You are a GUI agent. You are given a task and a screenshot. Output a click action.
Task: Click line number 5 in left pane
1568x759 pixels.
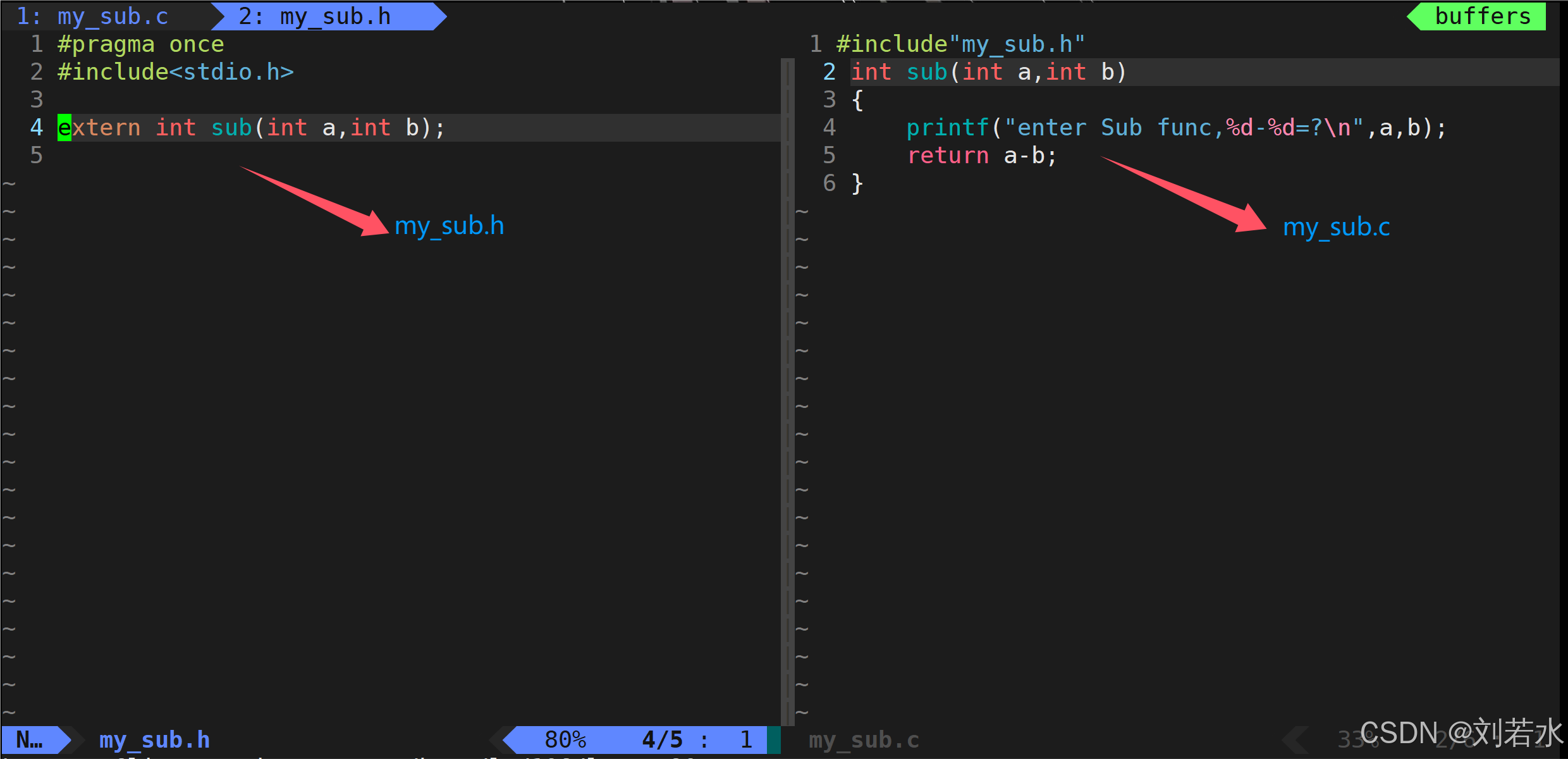click(x=37, y=156)
